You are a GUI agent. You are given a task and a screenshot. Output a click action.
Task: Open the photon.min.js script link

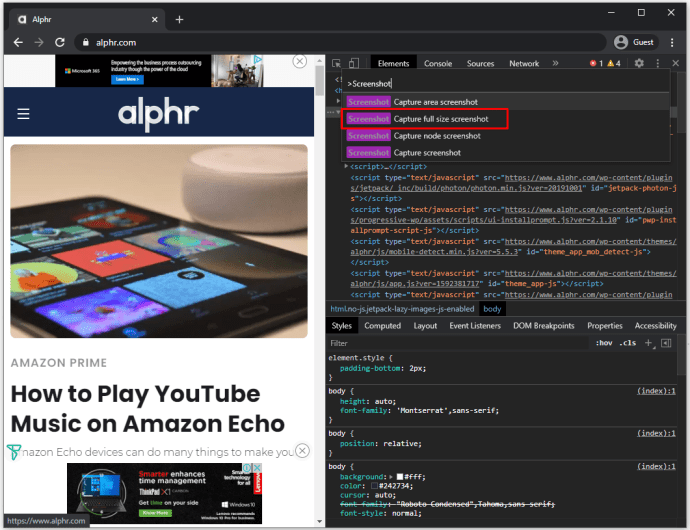[511, 183]
